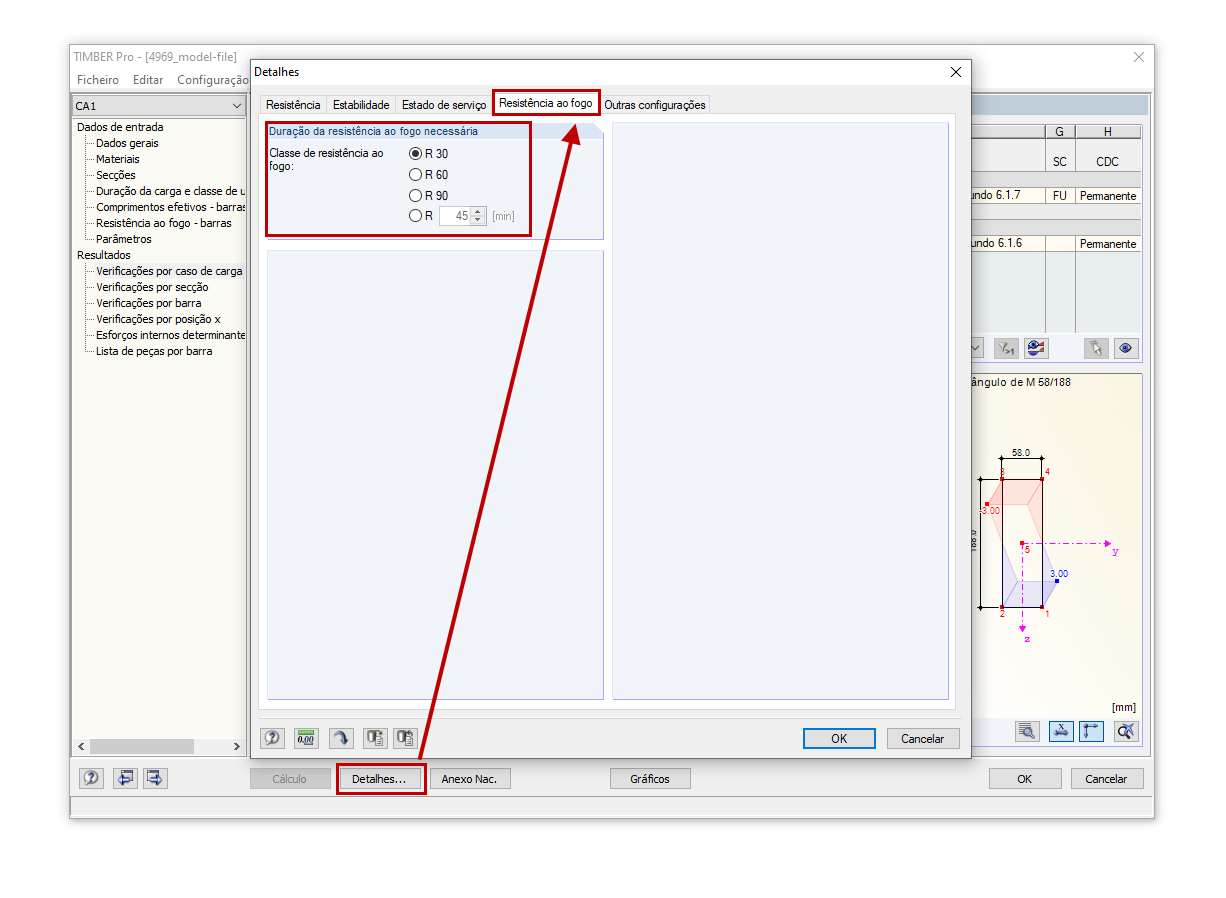Toggle the section stress display icon
This screenshot has width=1226, height=898.
pyautogui.click(x=1061, y=731)
